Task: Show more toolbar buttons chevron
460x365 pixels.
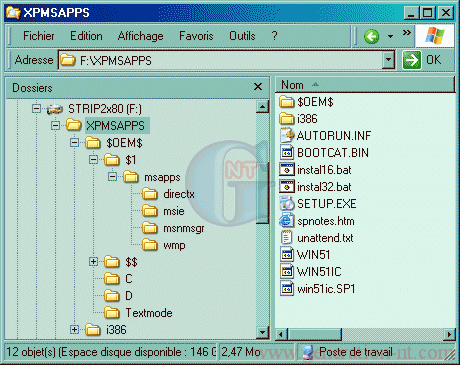Action: tap(406, 32)
